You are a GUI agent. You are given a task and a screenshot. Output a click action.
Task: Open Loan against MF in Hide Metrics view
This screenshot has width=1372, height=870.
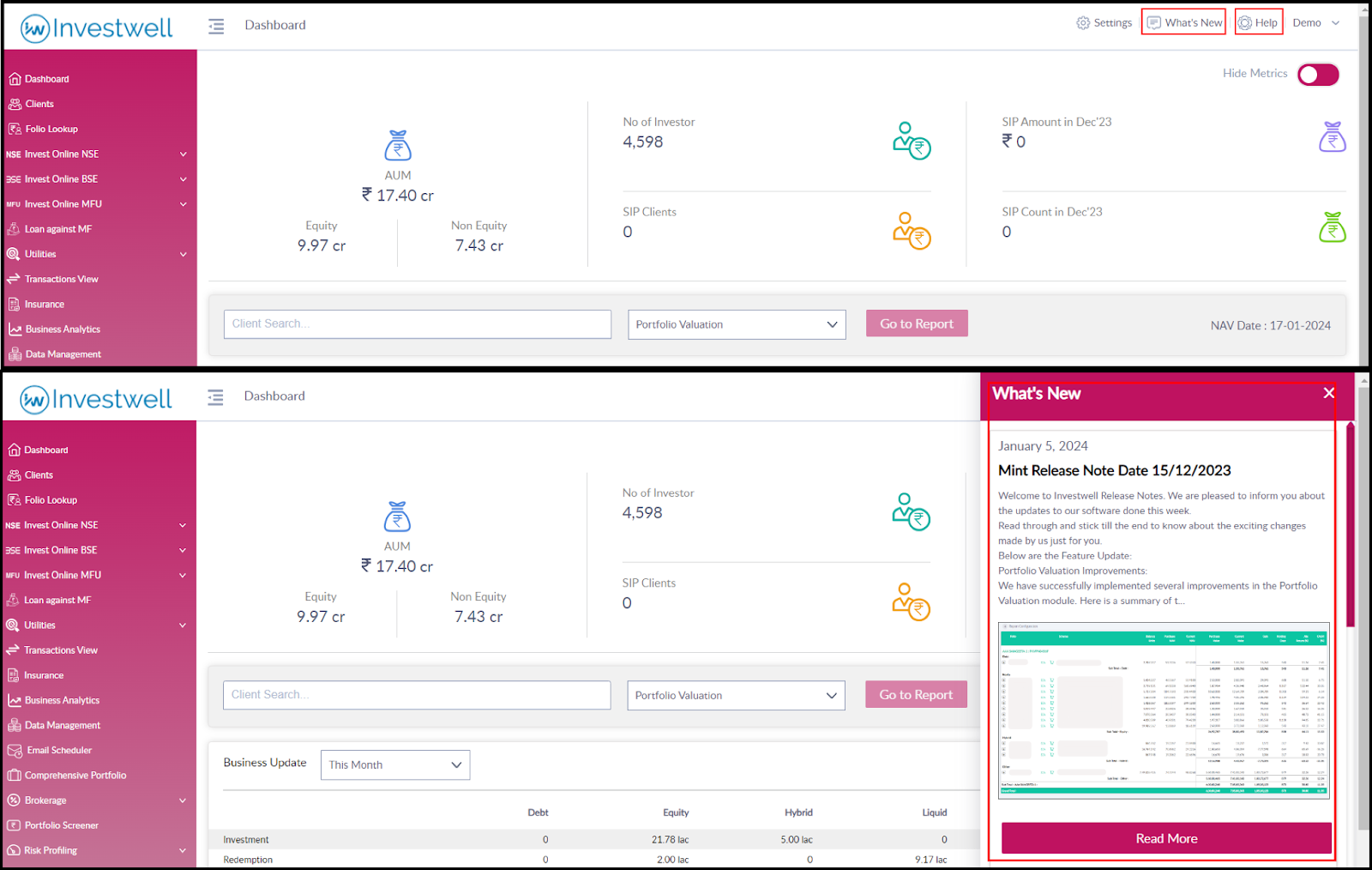tap(50, 229)
